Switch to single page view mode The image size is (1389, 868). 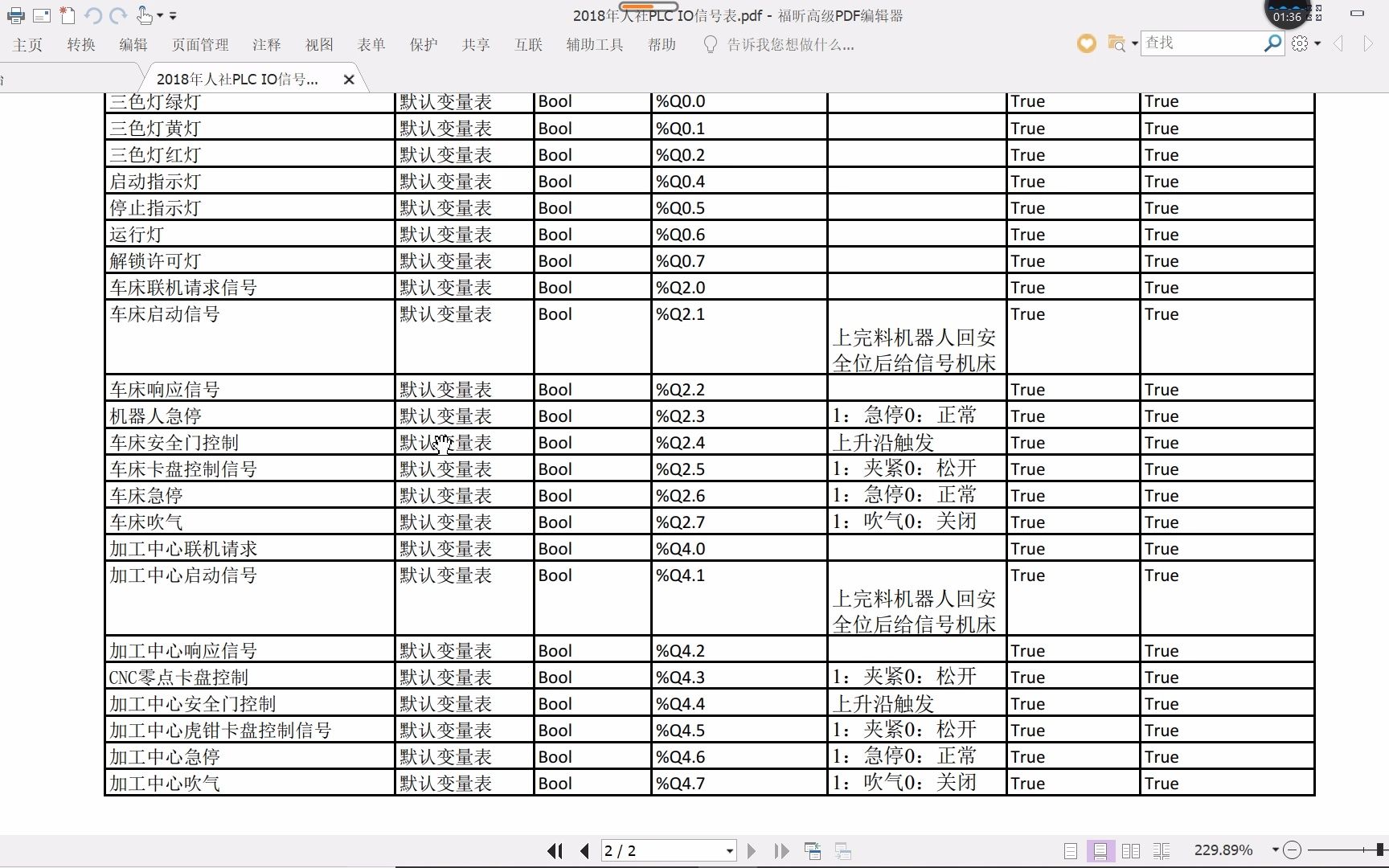1071,850
